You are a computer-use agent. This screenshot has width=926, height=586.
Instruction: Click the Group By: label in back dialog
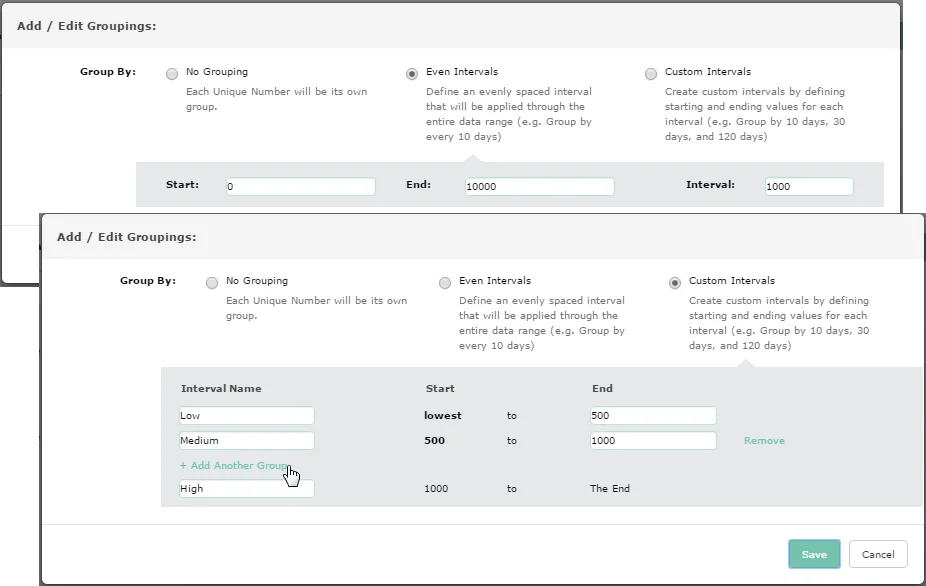tap(108, 71)
